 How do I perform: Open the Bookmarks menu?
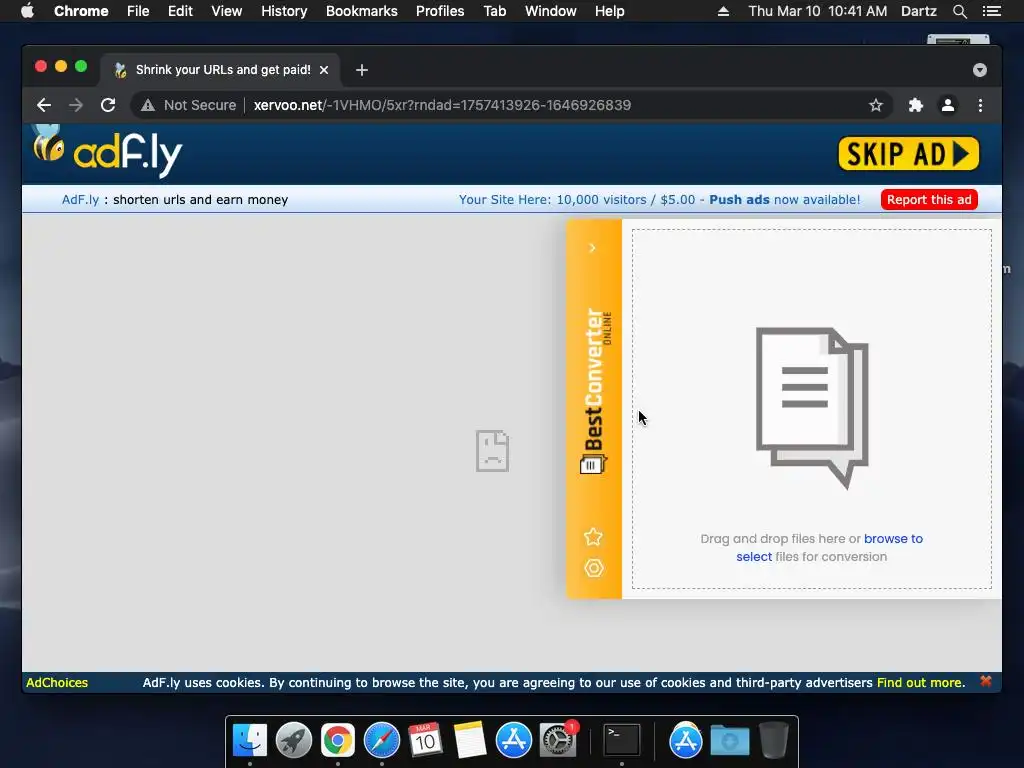coord(362,11)
